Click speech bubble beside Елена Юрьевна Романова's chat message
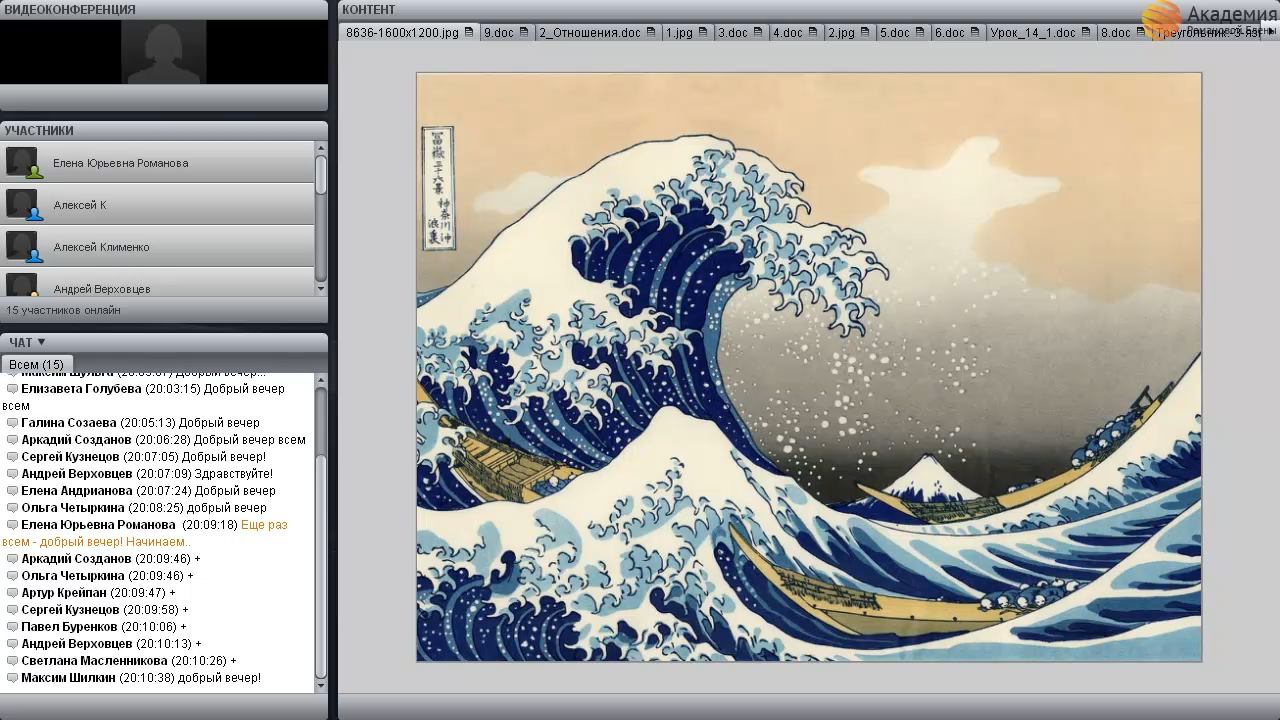1280x720 pixels. coord(13,525)
